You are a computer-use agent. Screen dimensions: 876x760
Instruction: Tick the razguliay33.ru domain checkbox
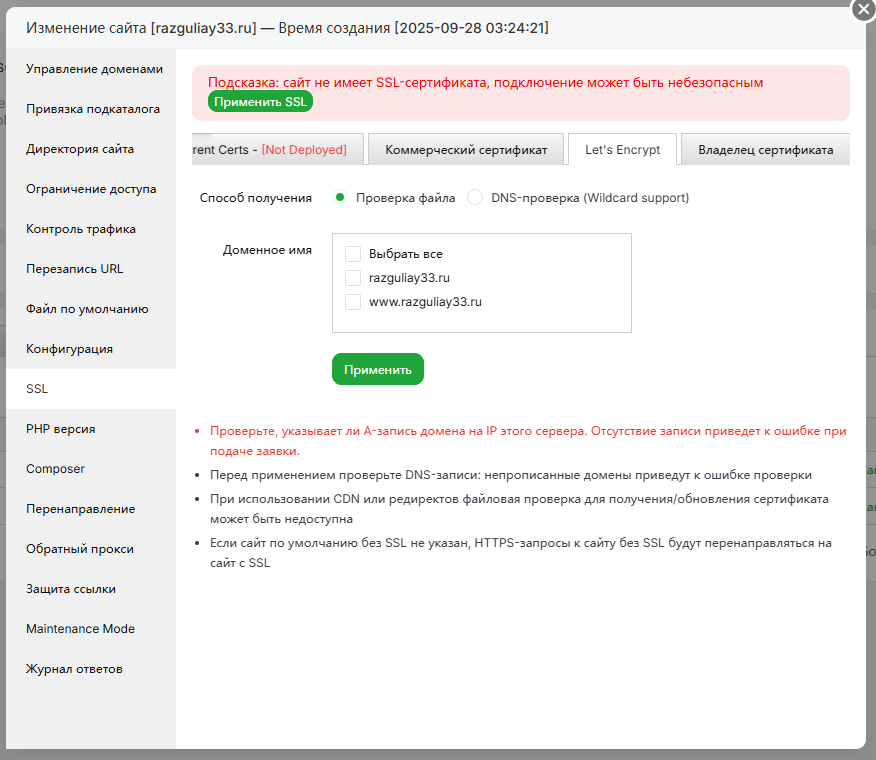[x=353, y=278]
